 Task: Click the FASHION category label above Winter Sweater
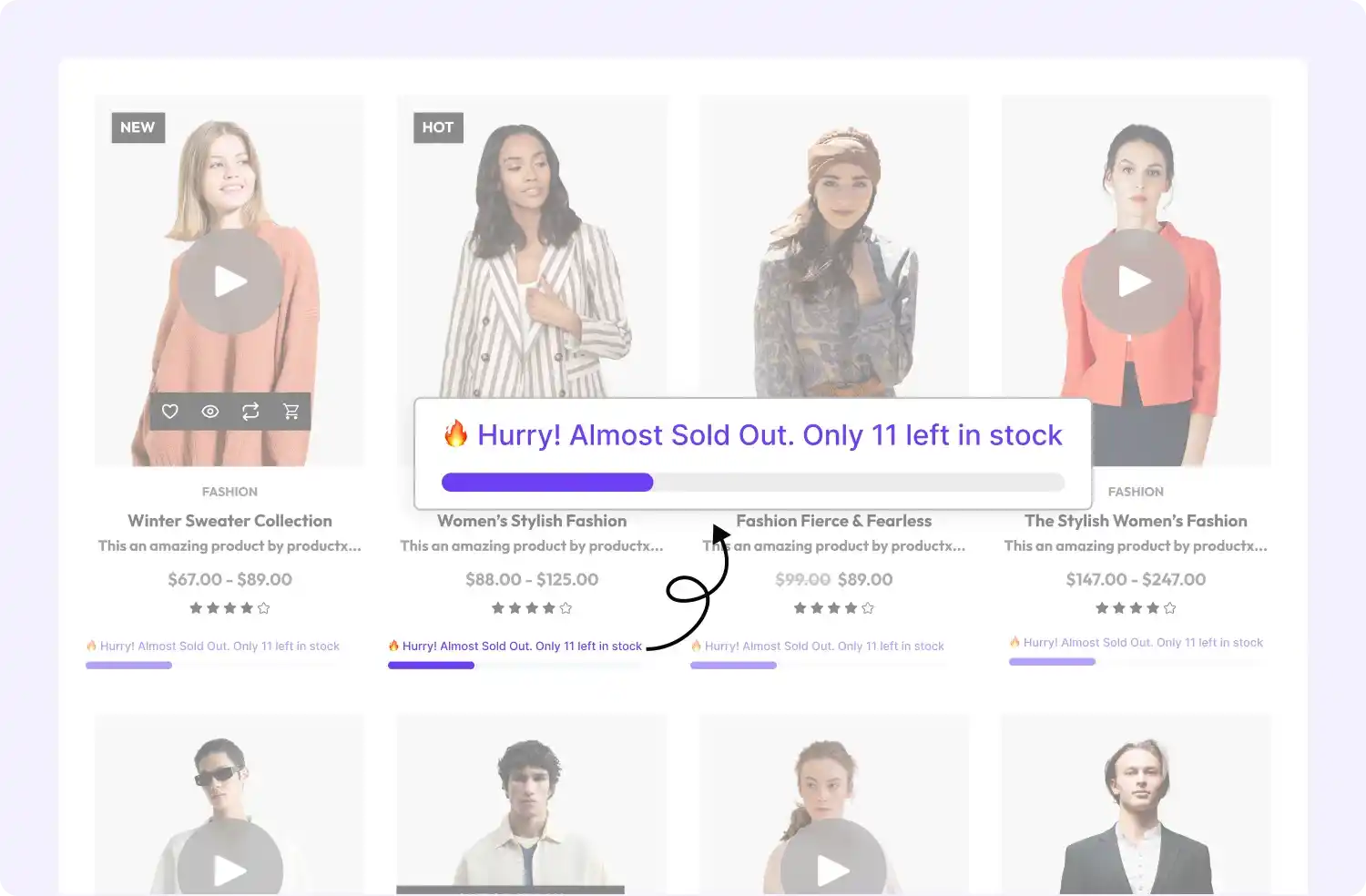229,492
